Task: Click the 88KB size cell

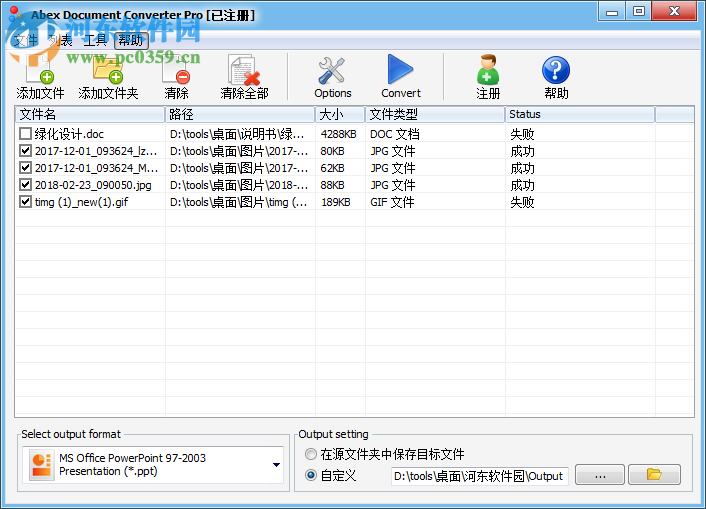Action: (332, 185)
